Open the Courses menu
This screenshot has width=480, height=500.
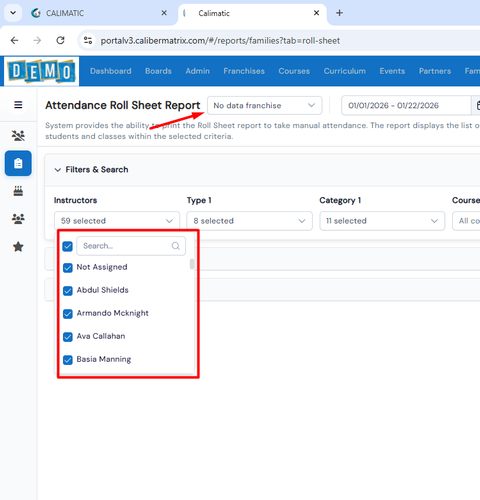point(294,71)
